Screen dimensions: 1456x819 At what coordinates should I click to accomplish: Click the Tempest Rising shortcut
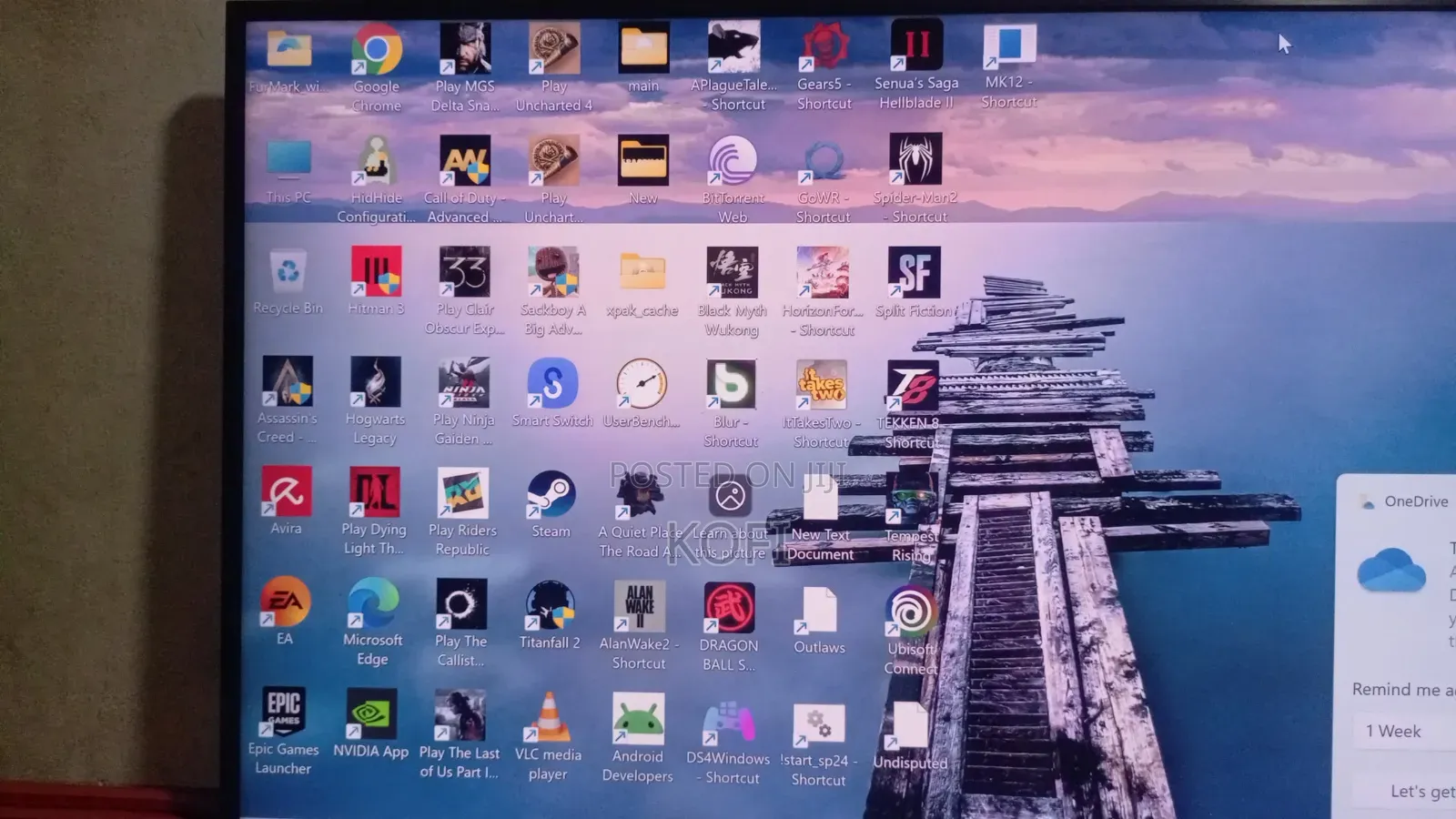click(x=911, y=499)
